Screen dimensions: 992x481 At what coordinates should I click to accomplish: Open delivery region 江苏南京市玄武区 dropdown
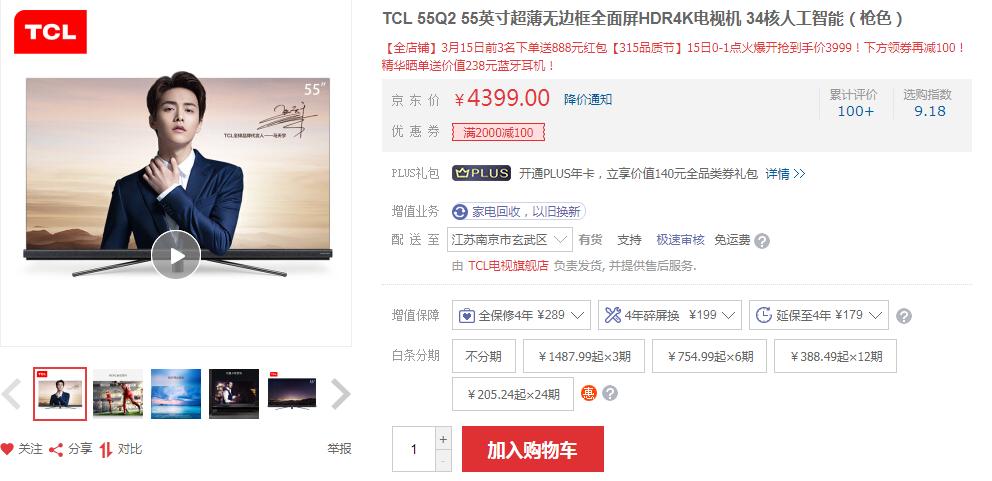(x=509, y=240)
